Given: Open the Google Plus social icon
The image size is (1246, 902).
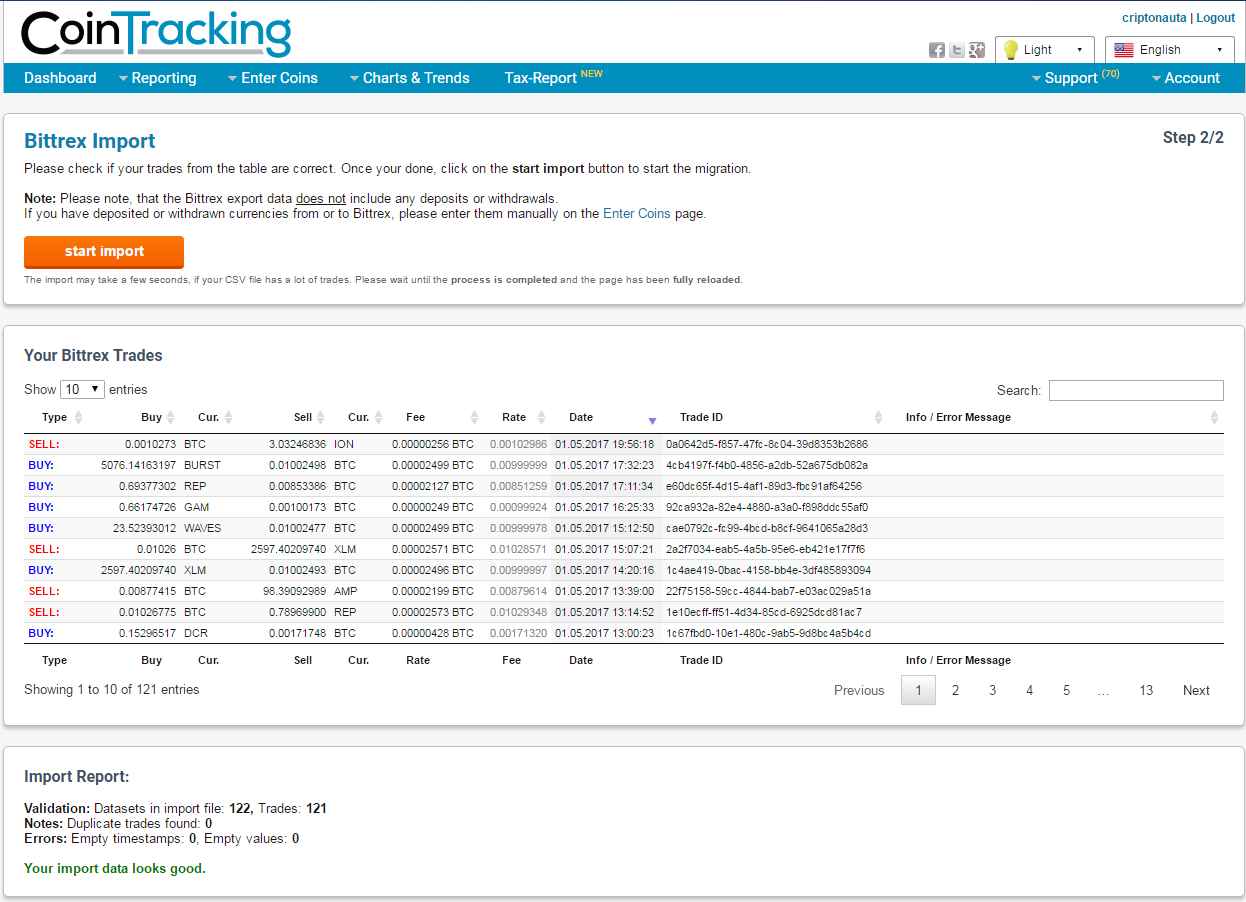Looking at the screenshot, I should click(977, 50).
